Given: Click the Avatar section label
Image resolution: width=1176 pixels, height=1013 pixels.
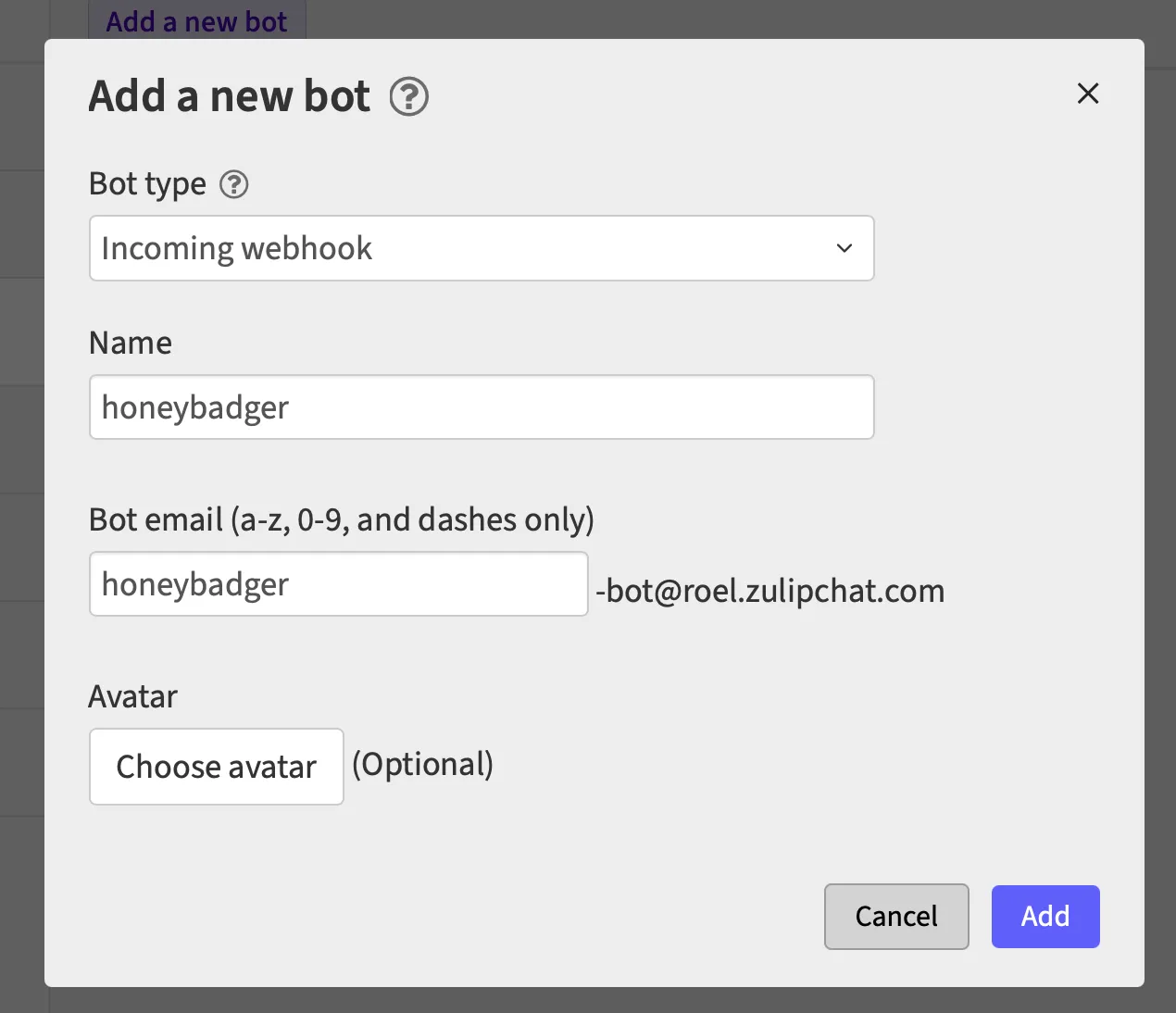Looking at the screenshot, I should 132,696.
